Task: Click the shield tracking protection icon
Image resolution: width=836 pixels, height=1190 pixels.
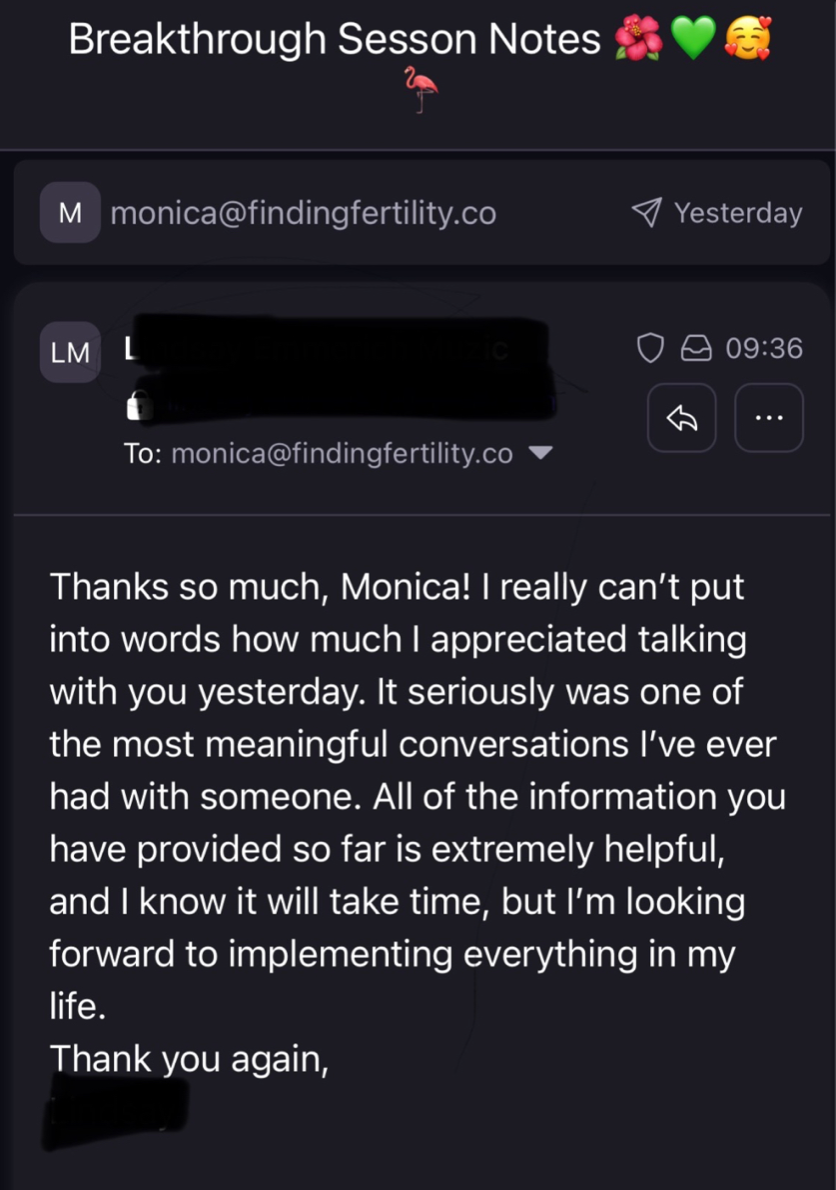Action: click(650, 348)
